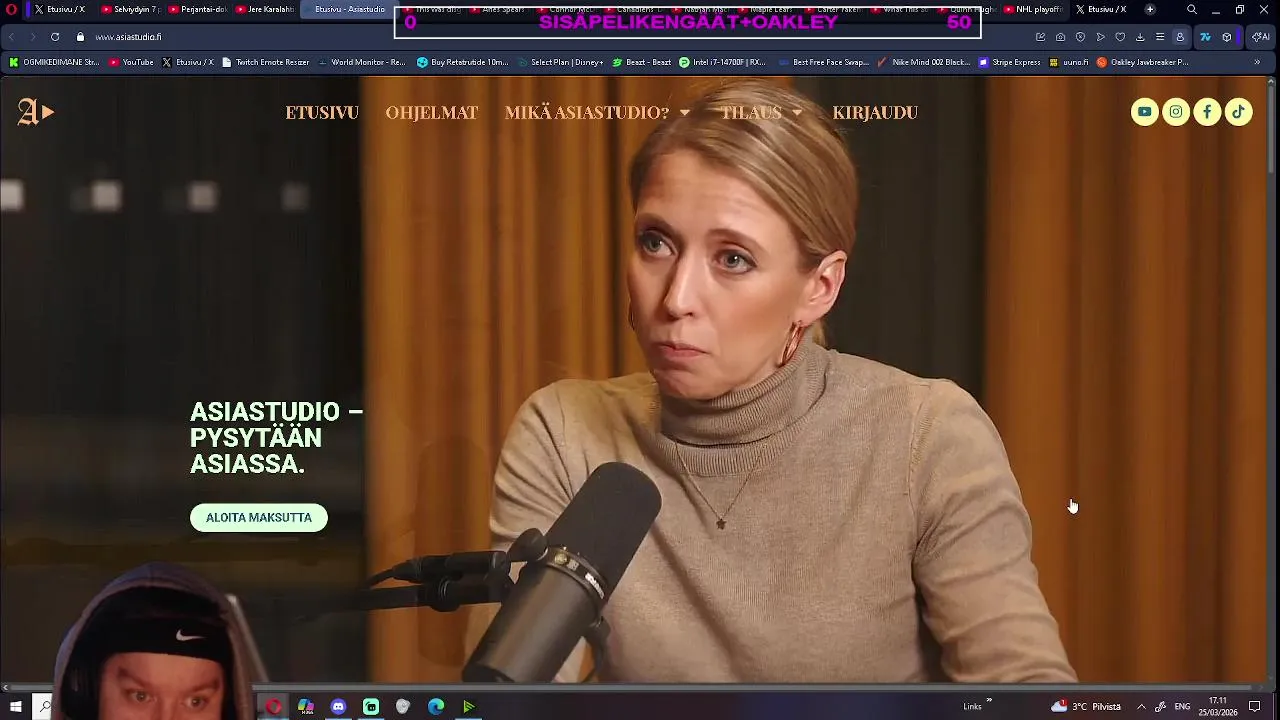1280x720 pixels.
Task: Go forward with browser forward arrow
Action: pos(33,37)
